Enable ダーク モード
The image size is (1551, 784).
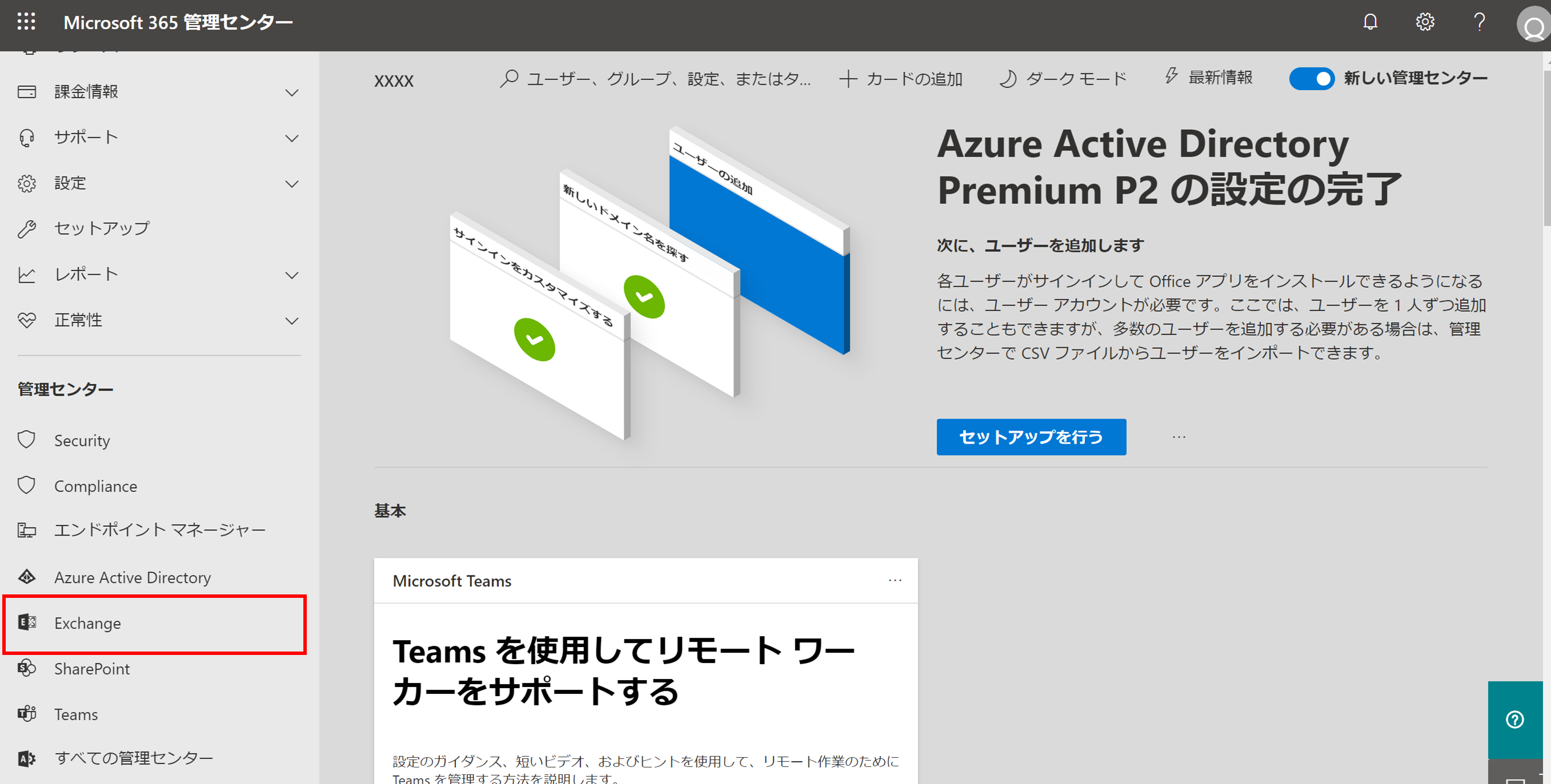click(1063, 79)
